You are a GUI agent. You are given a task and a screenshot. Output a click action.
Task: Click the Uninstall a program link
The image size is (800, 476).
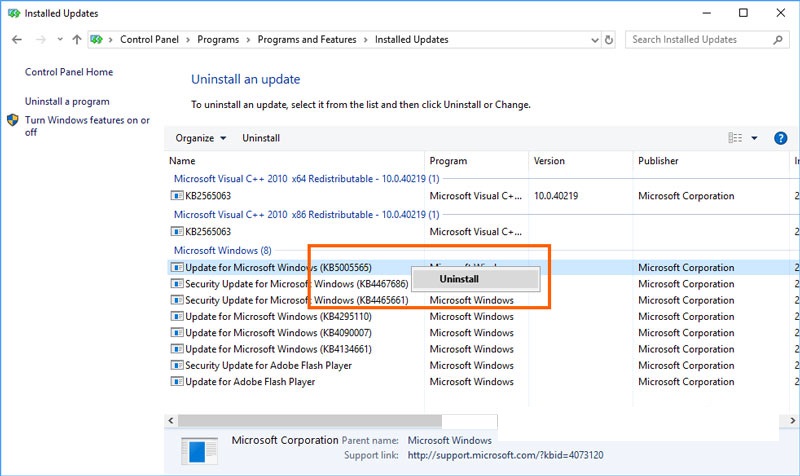(x=67, y=101)
